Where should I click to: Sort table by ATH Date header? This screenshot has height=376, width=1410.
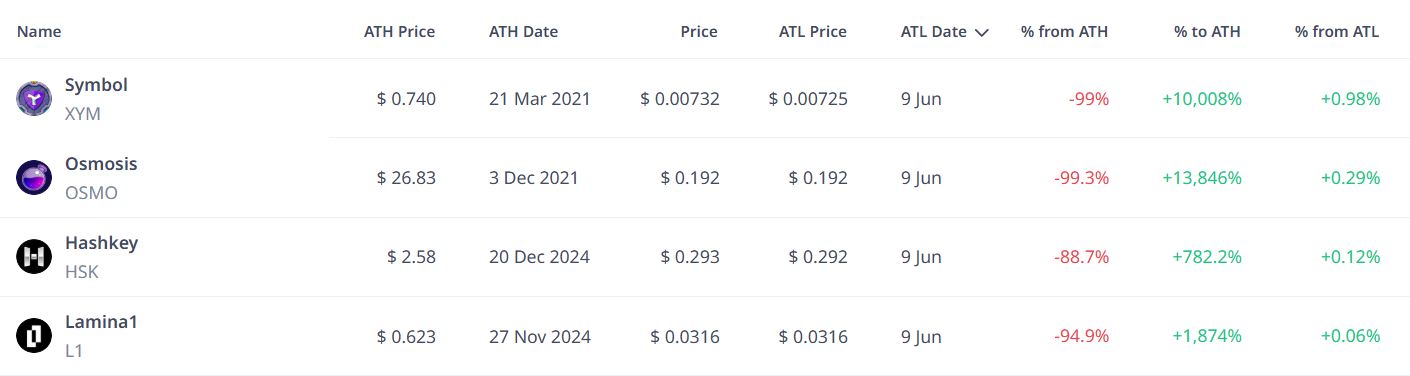(x=523, y=31)
